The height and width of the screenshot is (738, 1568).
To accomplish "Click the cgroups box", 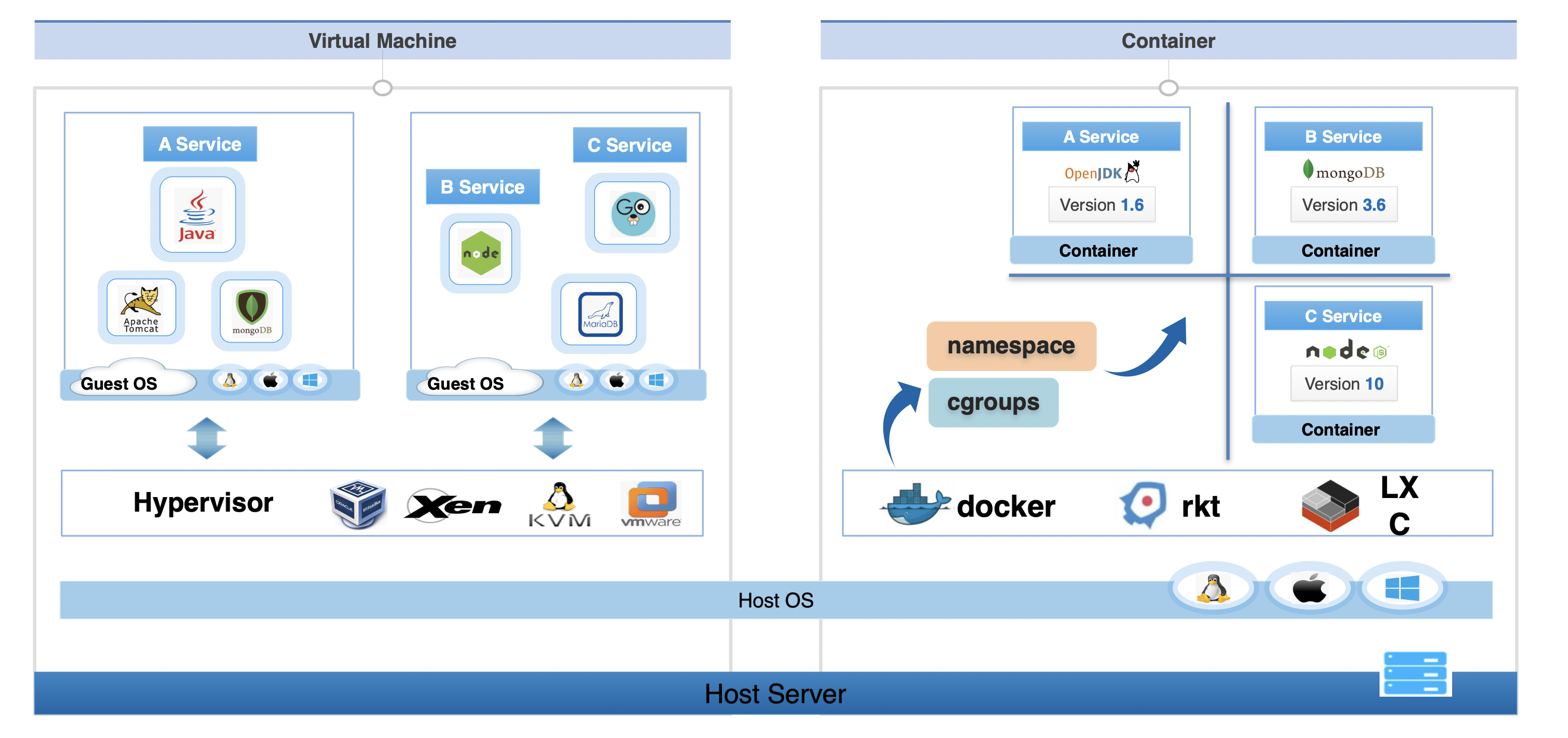I will point(993,402).
